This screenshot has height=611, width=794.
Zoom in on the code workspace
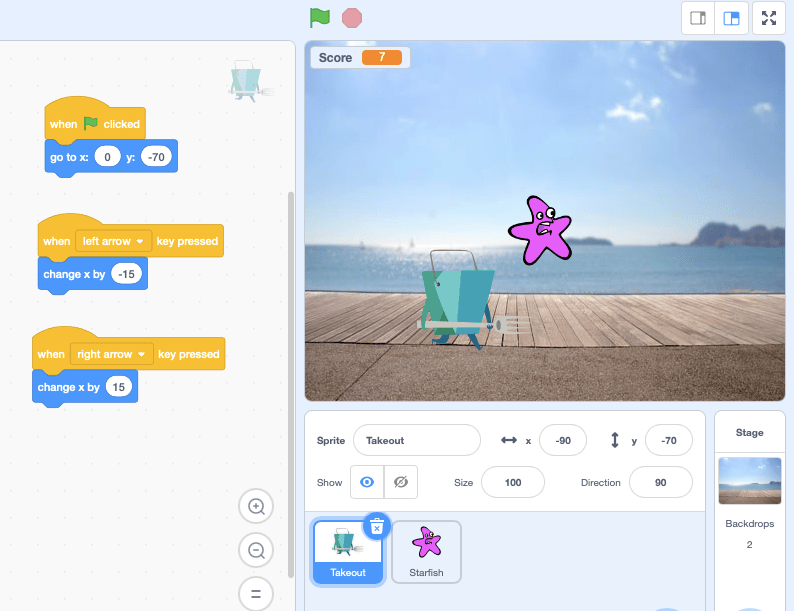pos(256,507)
